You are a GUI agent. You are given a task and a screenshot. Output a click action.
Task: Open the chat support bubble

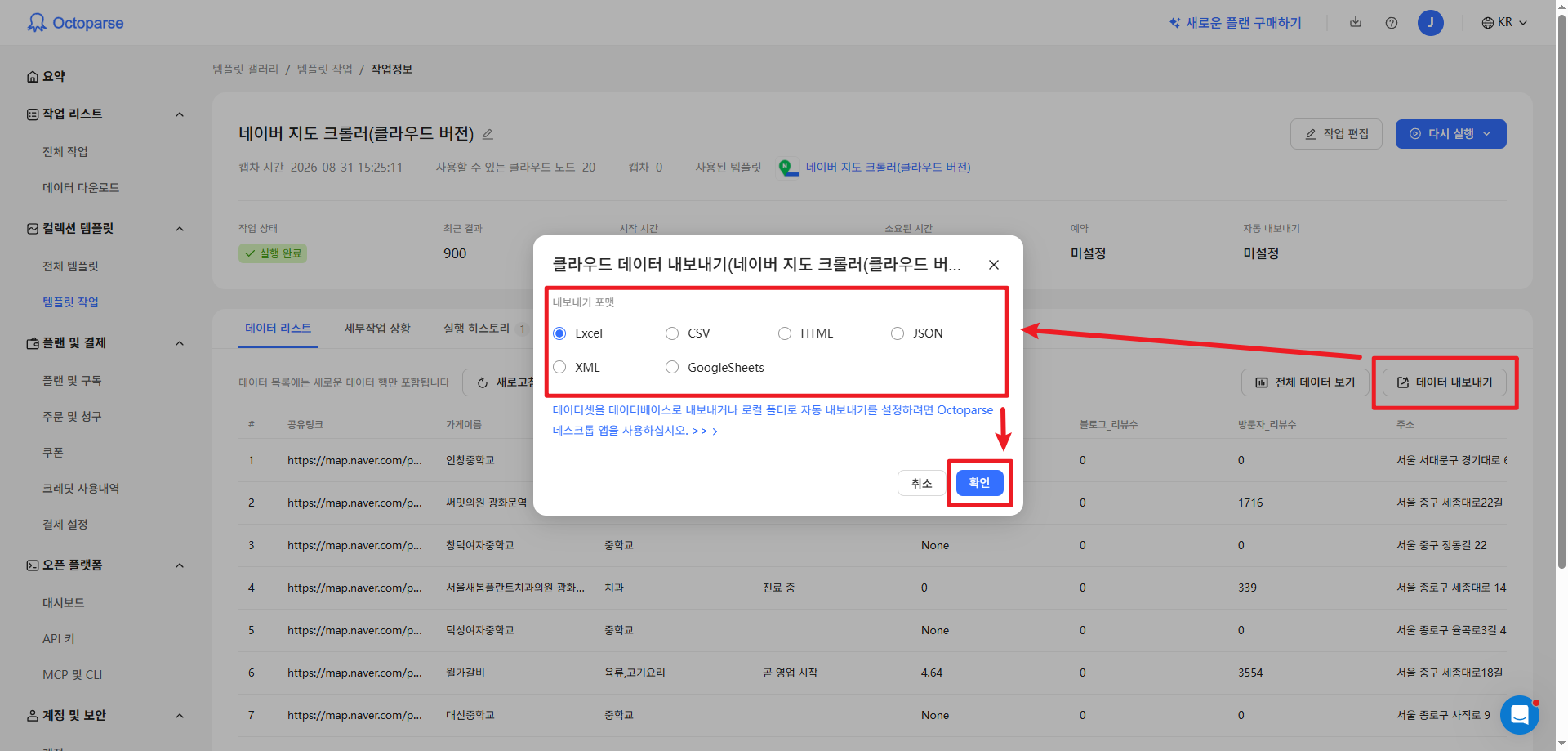(1520, 715)
